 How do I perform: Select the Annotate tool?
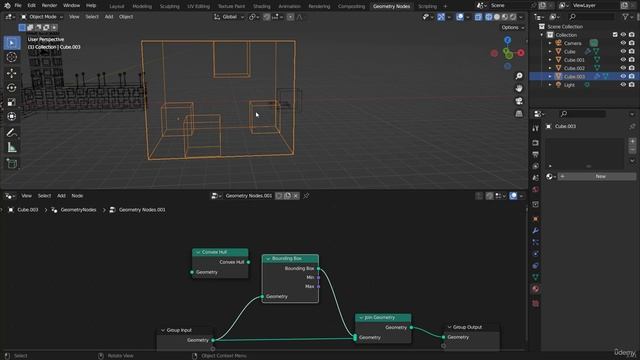click(x=12, y=133)
